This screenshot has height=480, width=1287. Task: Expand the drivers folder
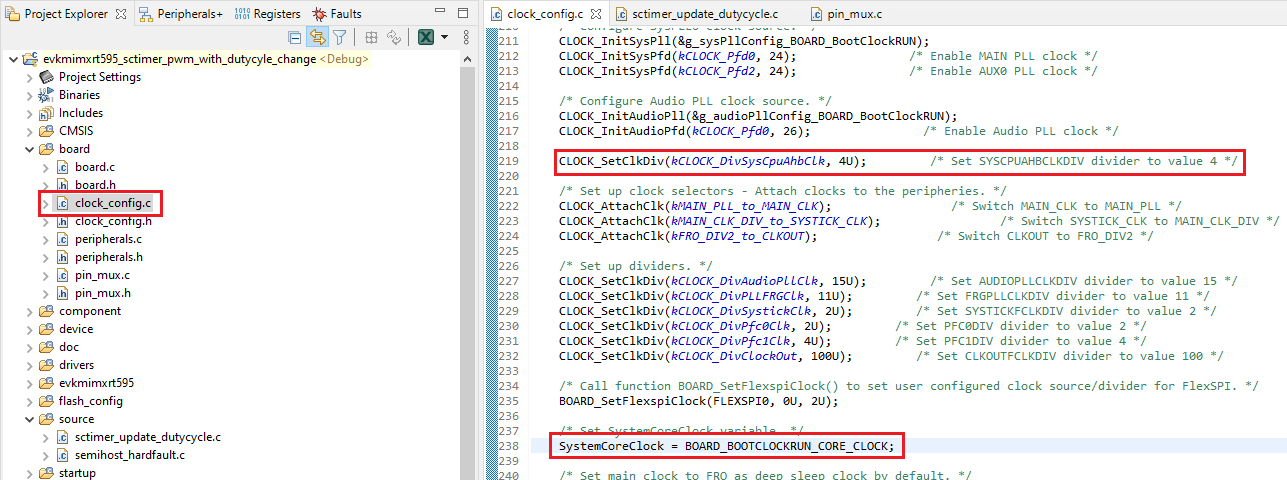click(29, 365)
